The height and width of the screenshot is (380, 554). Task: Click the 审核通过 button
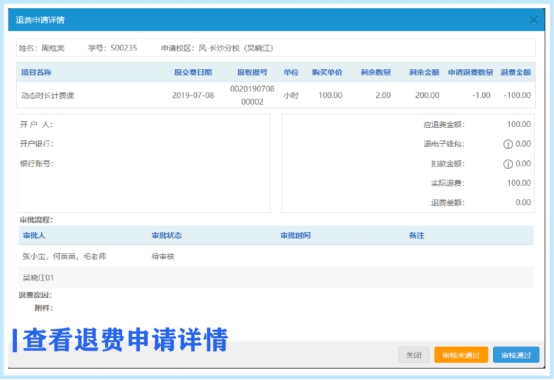(x=516, y=355)
